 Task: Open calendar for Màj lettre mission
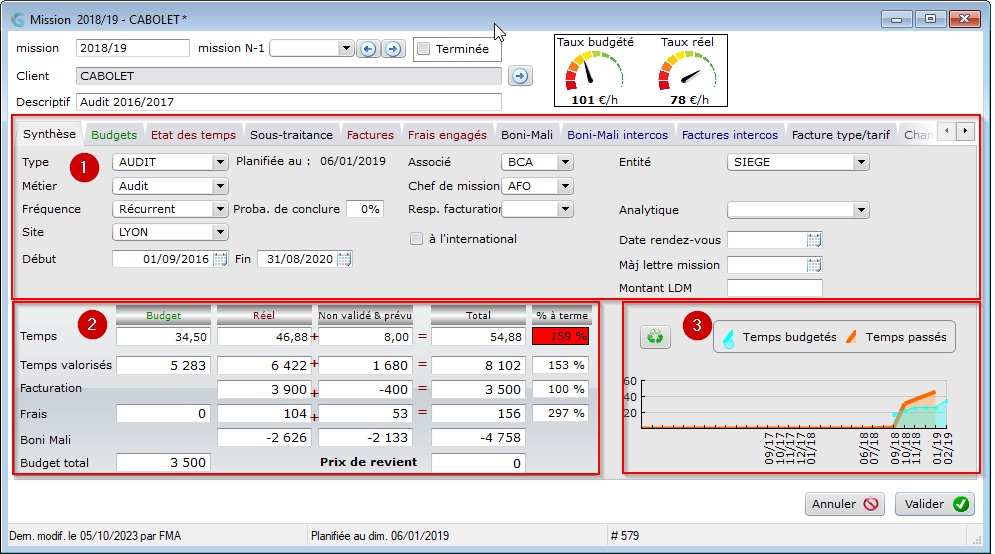coord(814,265)
